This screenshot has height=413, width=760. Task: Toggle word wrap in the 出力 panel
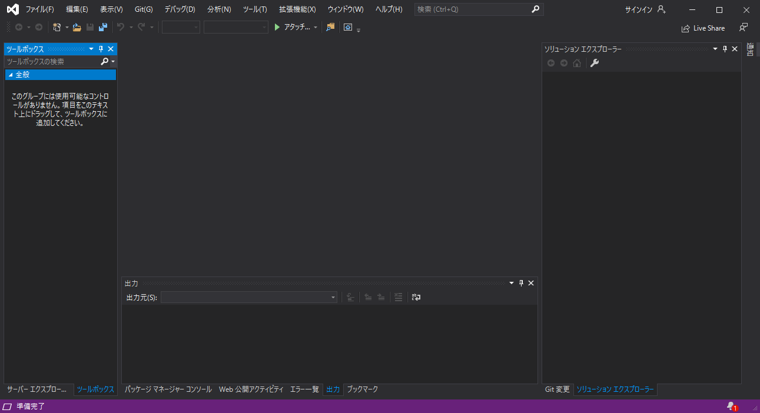(x=416, y=297)
